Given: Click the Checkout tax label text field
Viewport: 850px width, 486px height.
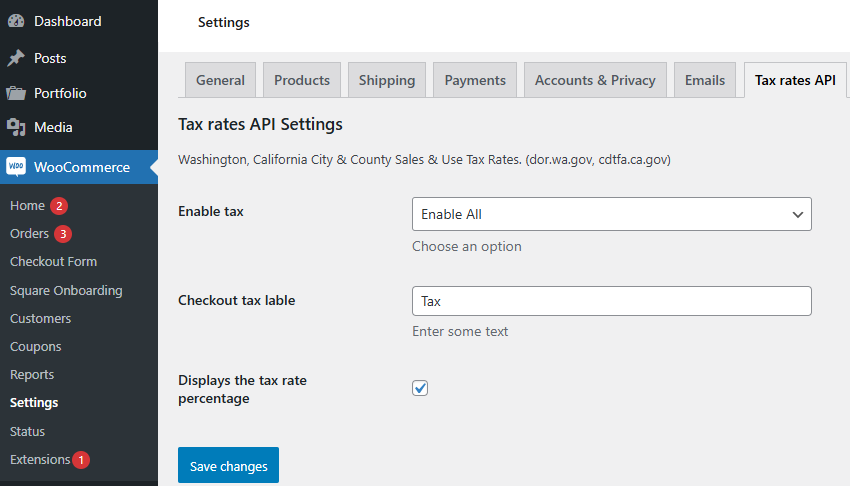Looking at the screenshot, I should coord(611,301).
